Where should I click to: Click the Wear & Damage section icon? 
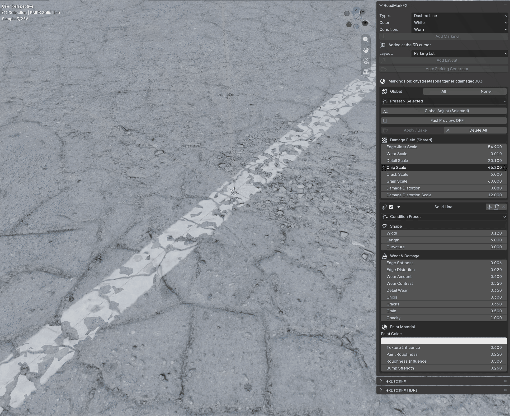[384, 256]
